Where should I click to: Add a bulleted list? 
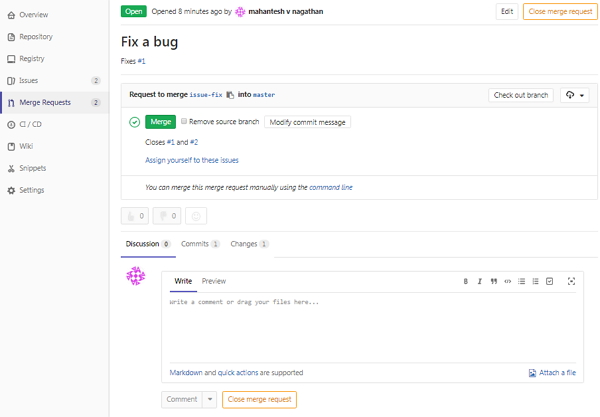[x=521, y=282]
